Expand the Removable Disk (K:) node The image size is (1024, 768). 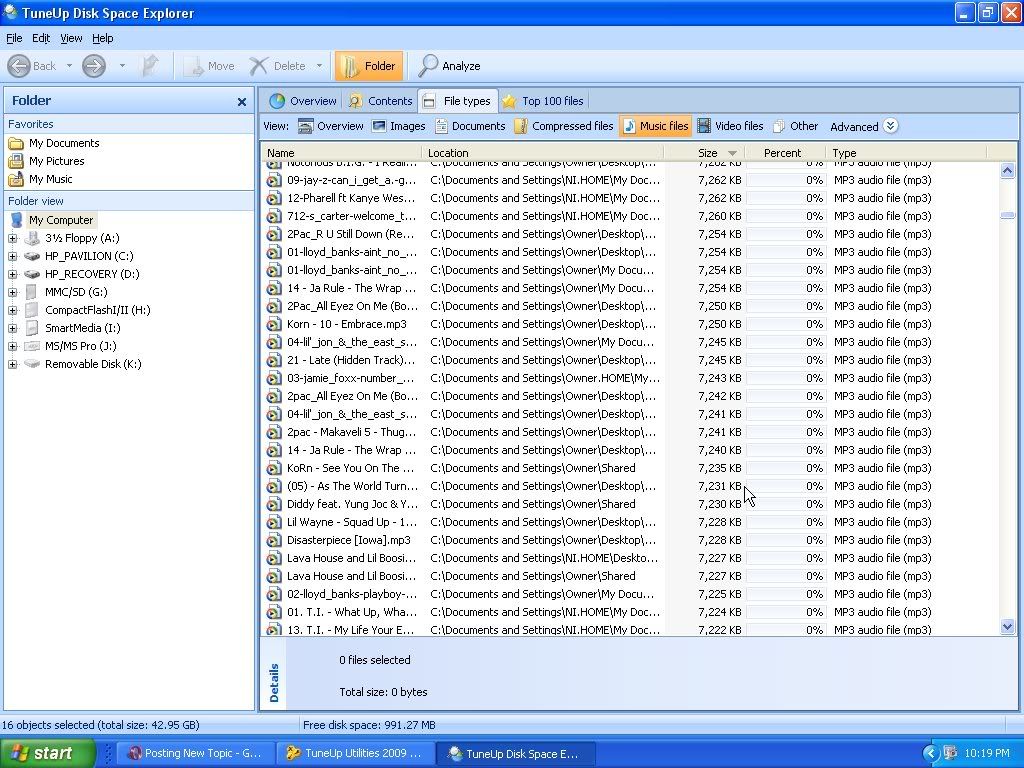12,364
